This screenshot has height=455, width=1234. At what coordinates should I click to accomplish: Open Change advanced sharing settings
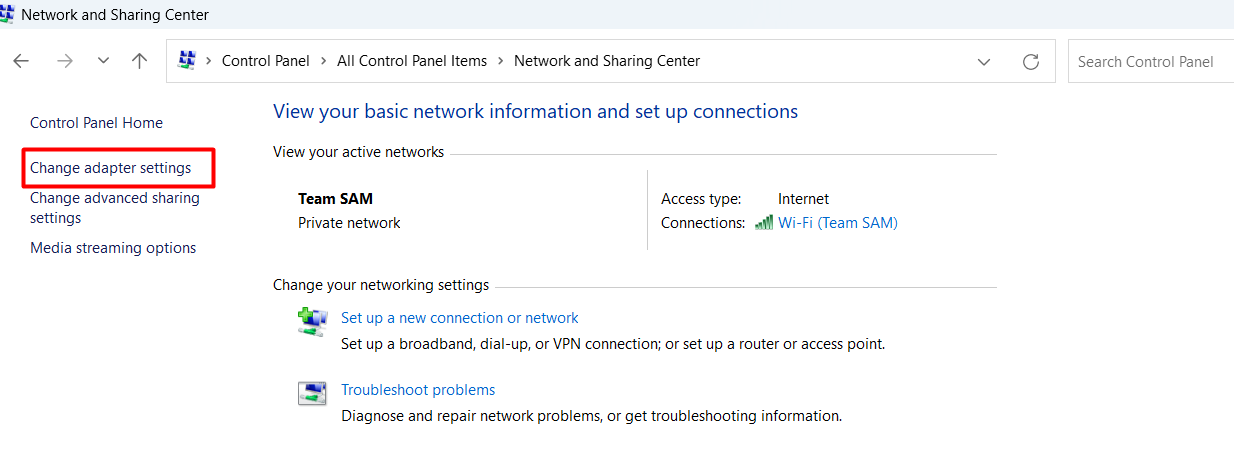pyautogui.click(x=115, y=208)
